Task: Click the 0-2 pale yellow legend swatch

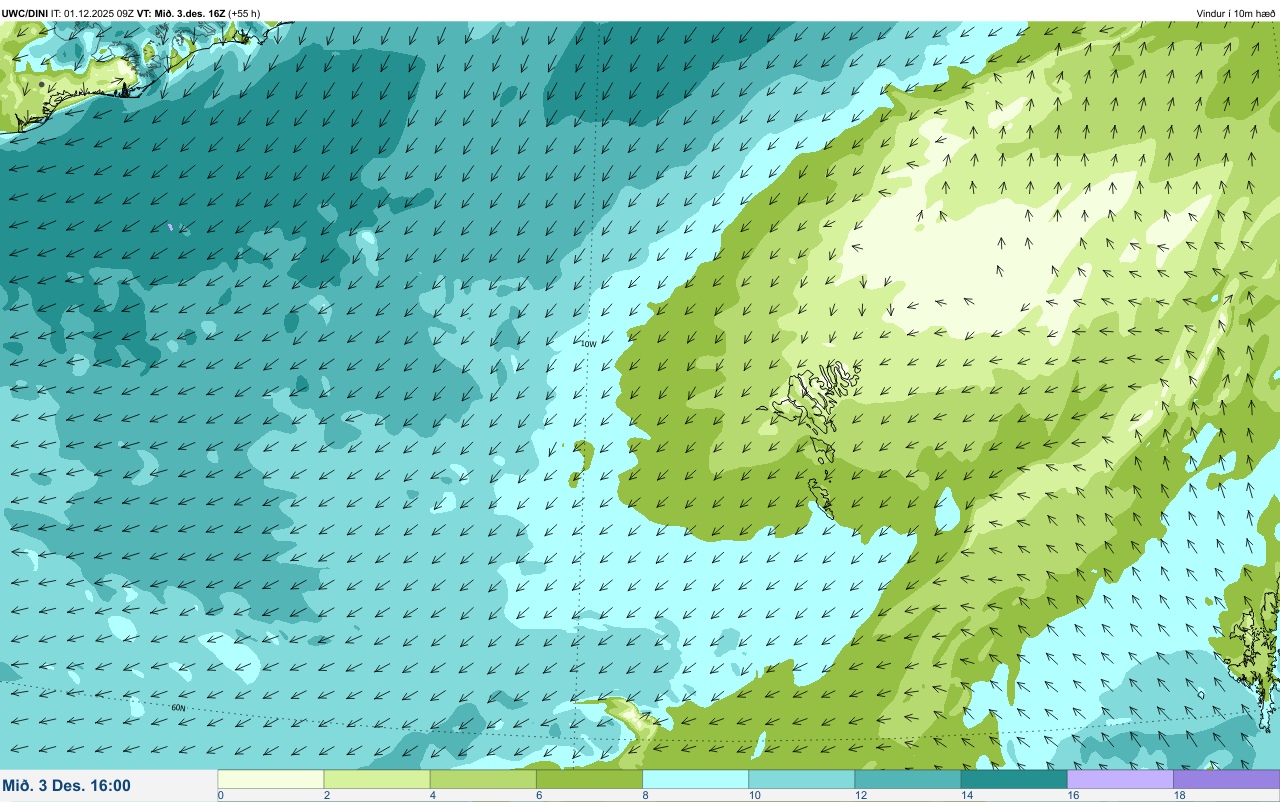Action: tap(271, 779)
